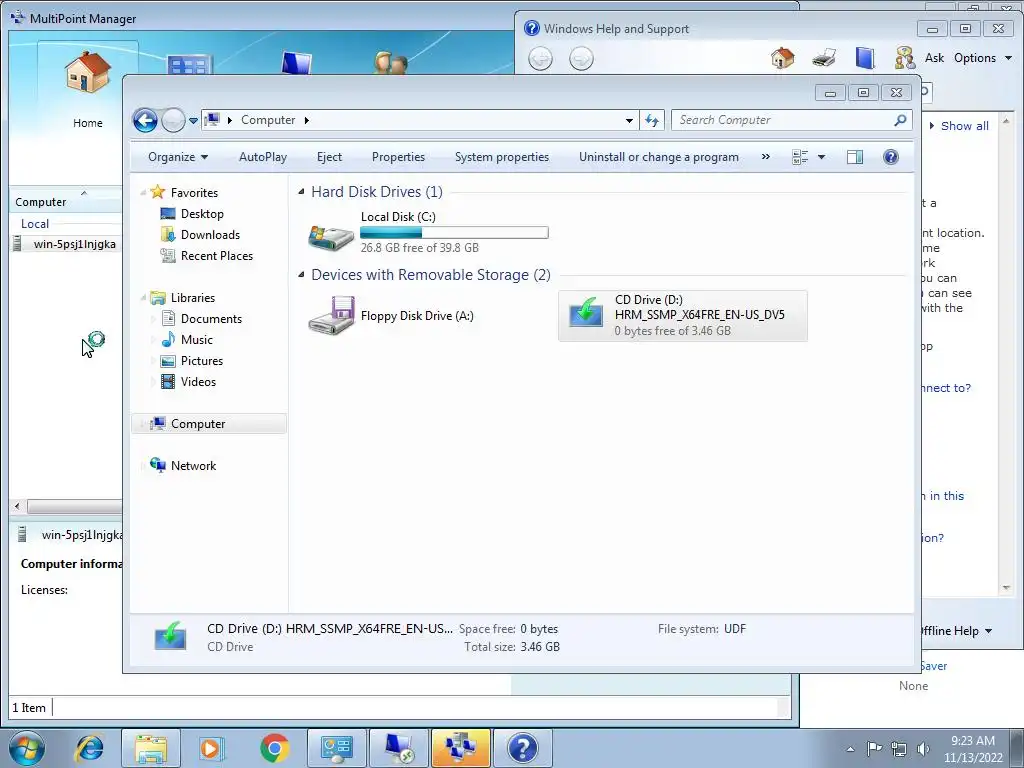Select Network in the navigation pane
The width and height of the screenshot is (1024, 768).
[193, 466]
